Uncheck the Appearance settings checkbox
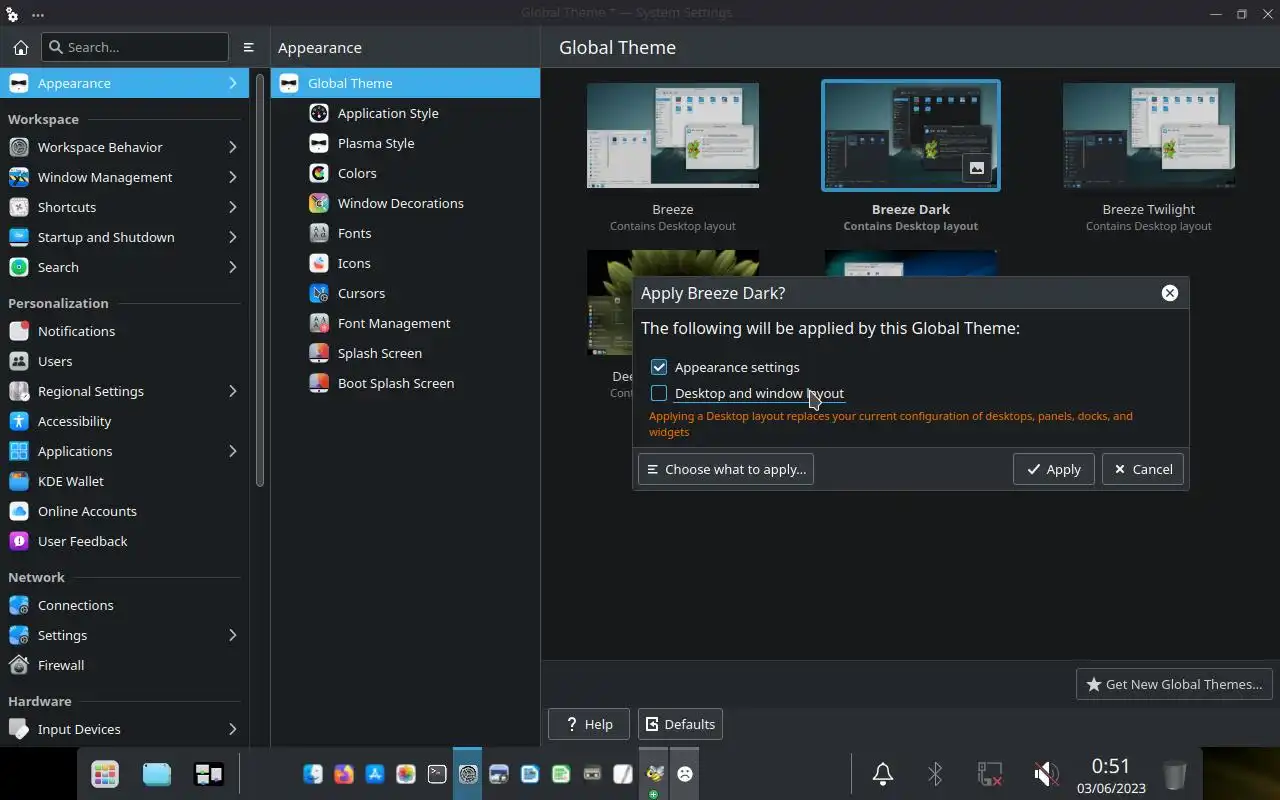The height and width of the screenshot is (800, 1280). point(659,367)
